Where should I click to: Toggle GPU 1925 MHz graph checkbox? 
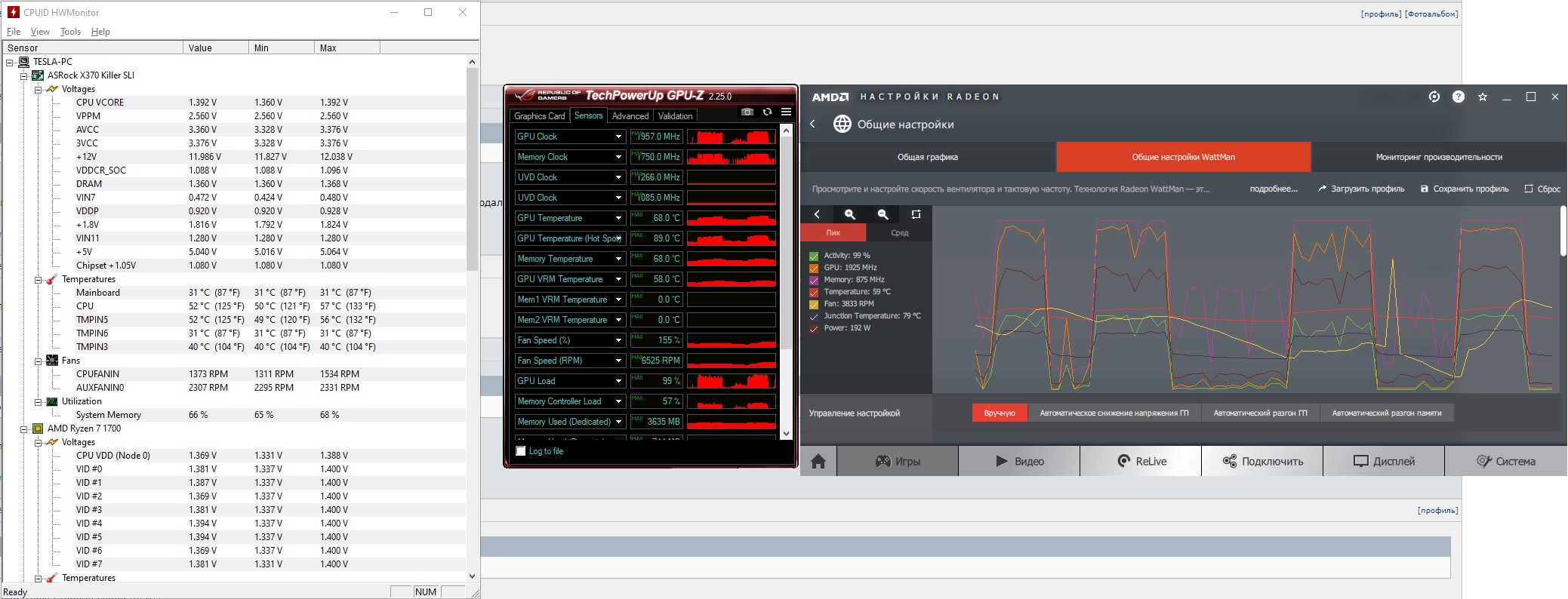click(814, 268)
